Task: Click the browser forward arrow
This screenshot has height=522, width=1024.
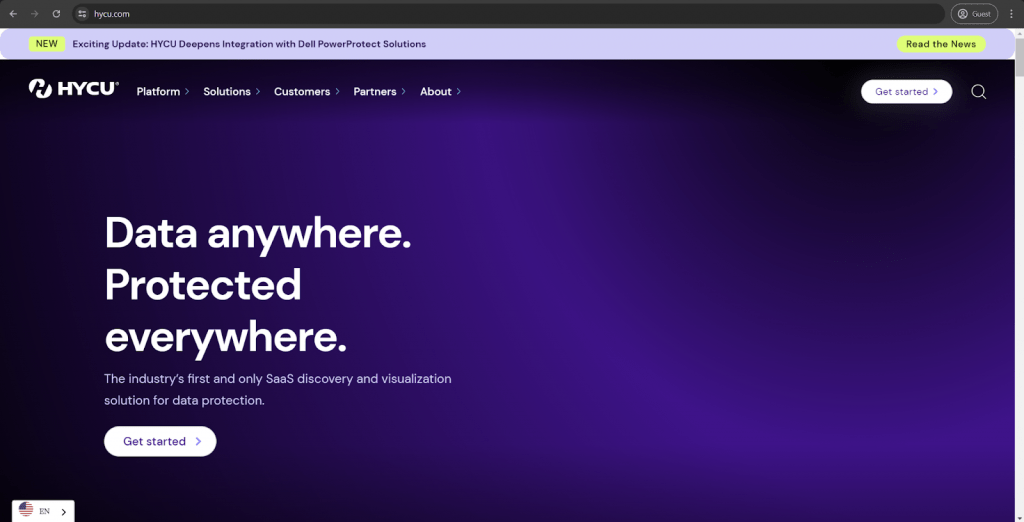Action: (x=35, y=14)
